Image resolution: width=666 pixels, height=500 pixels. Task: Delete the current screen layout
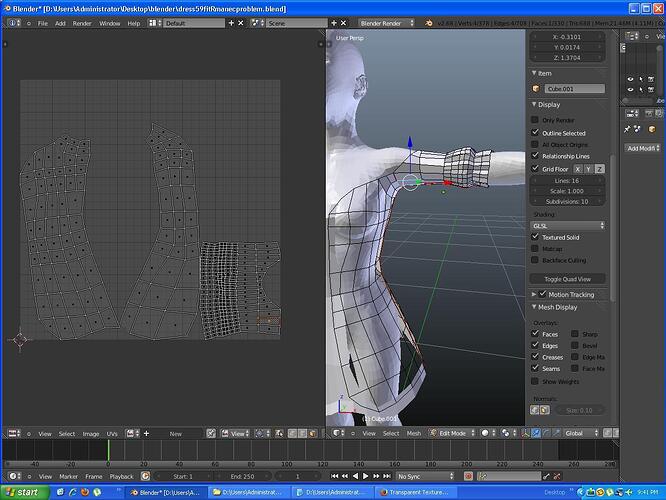[x=241, y=23]
